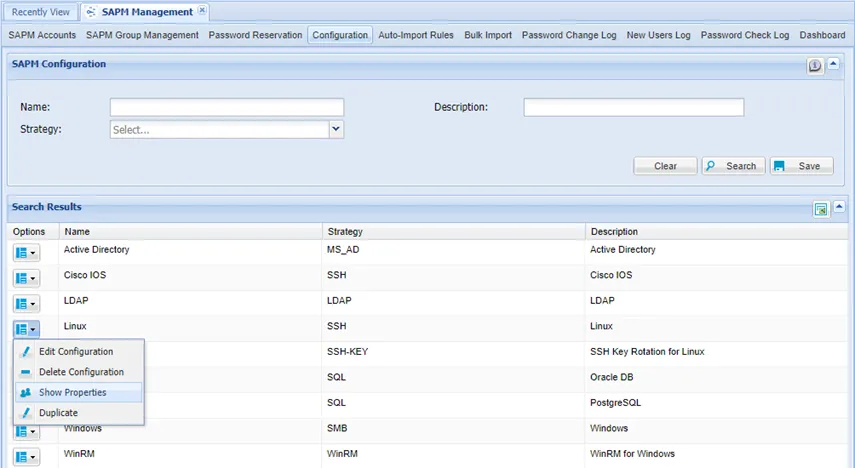
Task: Collapse the Search Results panel
Action: coord(839,207)
